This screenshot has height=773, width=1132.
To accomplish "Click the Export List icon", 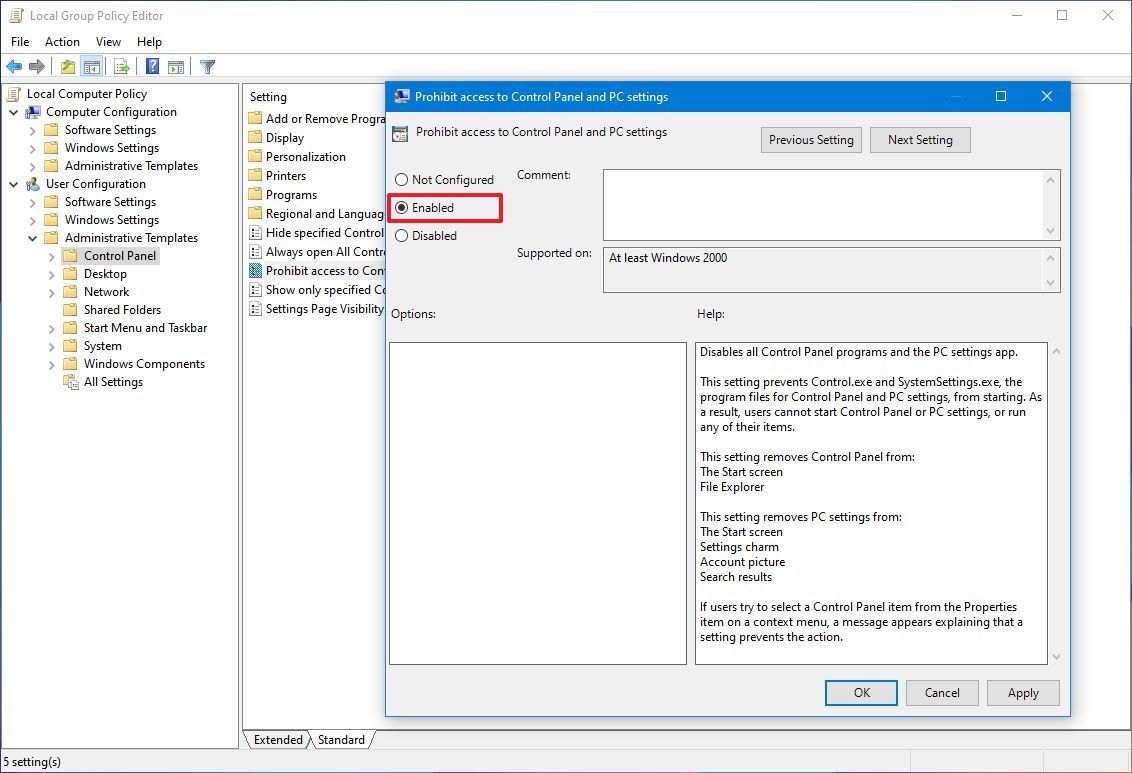I will click(119, 66).
